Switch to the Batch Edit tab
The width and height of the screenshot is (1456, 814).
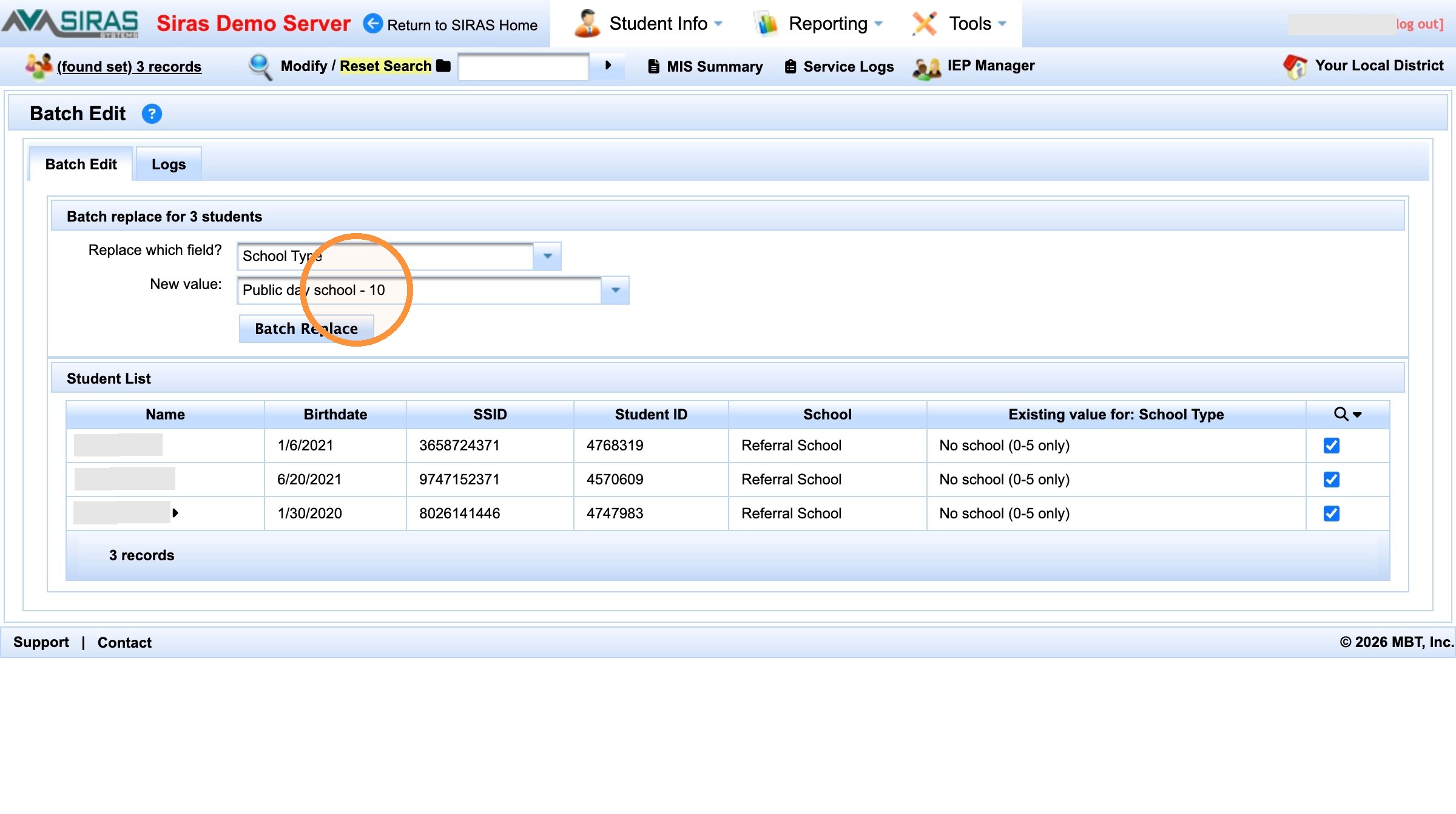pyautogui.click(x=81, y=164)
